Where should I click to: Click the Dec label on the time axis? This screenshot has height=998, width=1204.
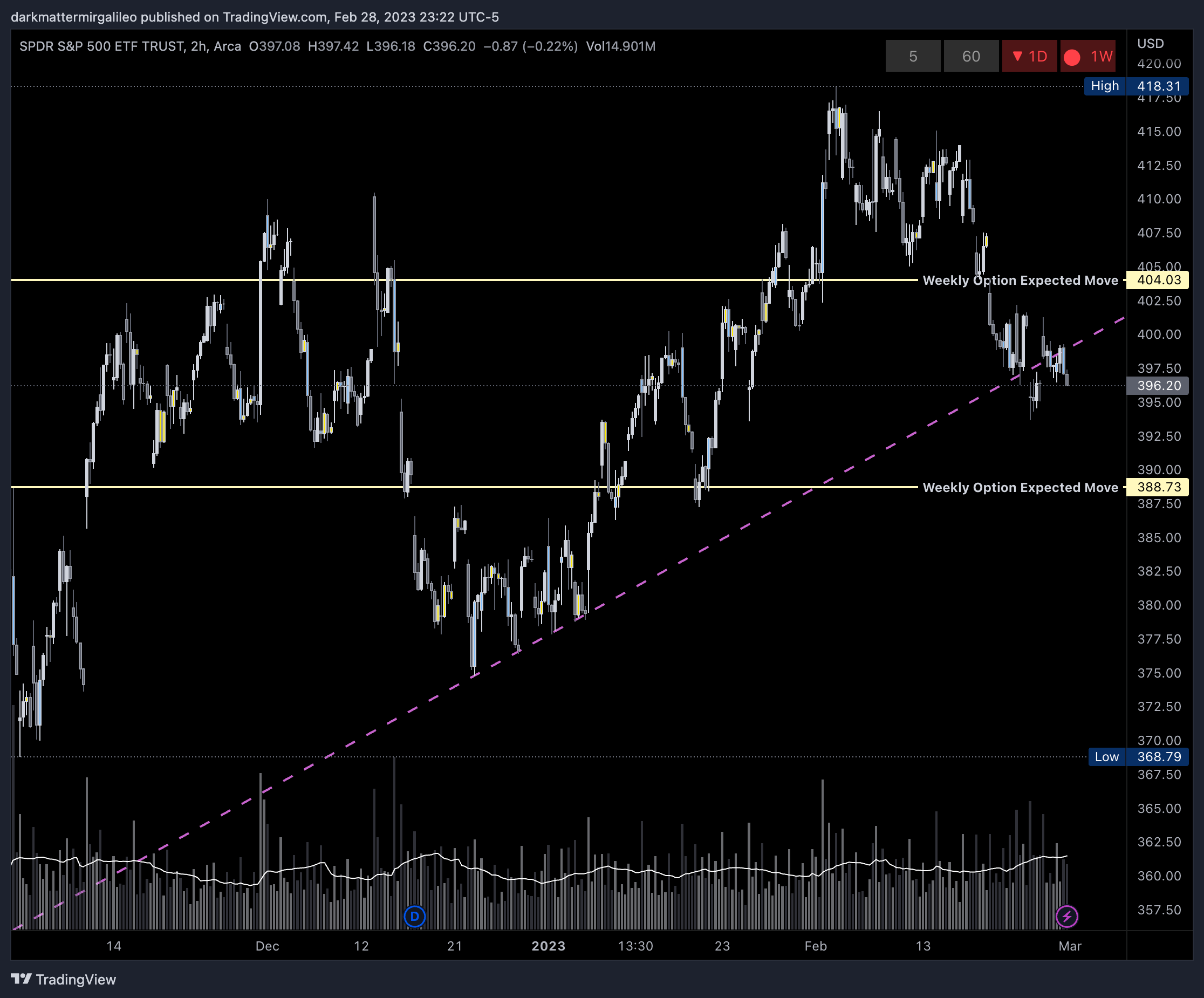point(267,946)
